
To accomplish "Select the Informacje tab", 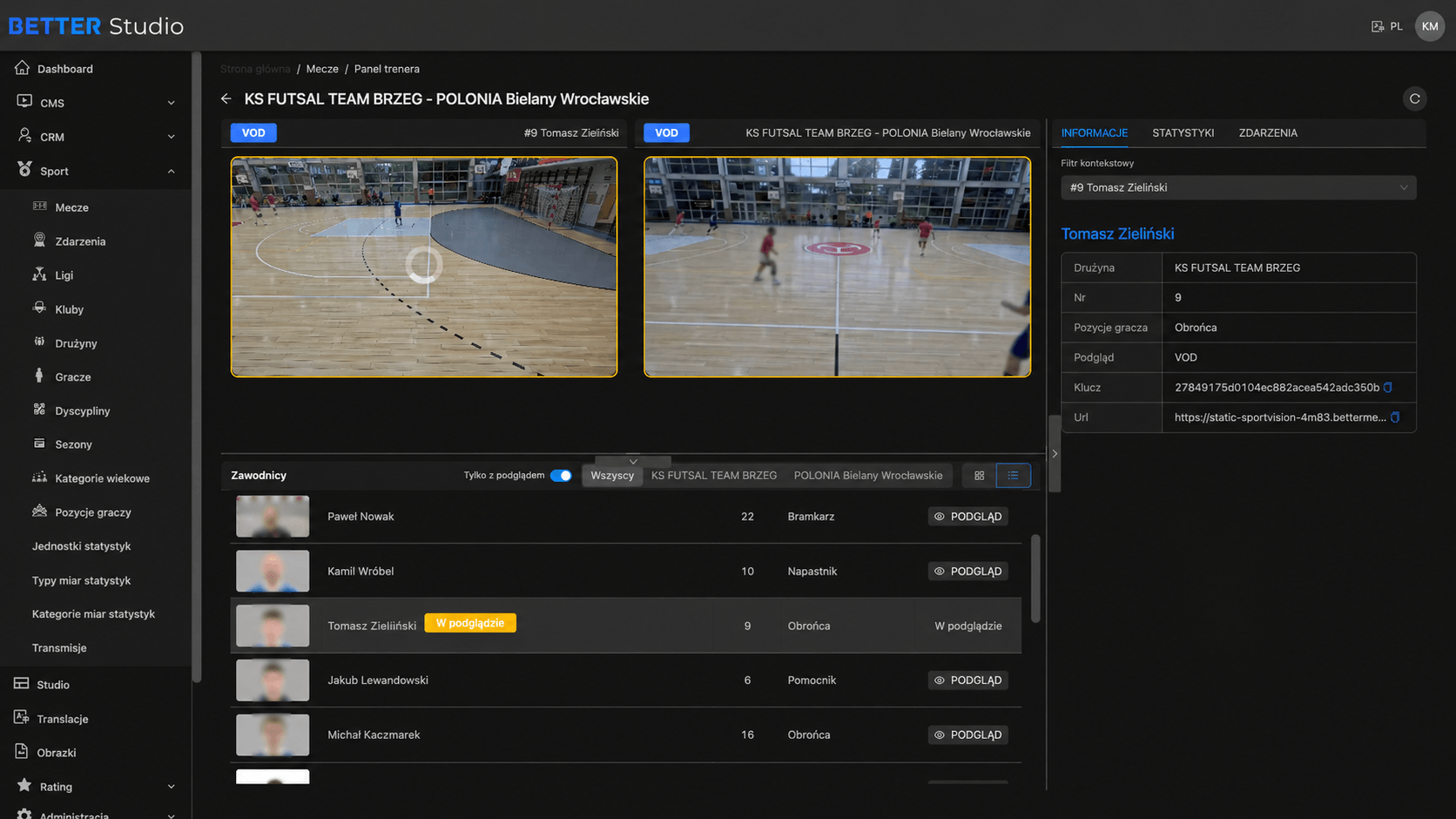I will point(1095,133).
